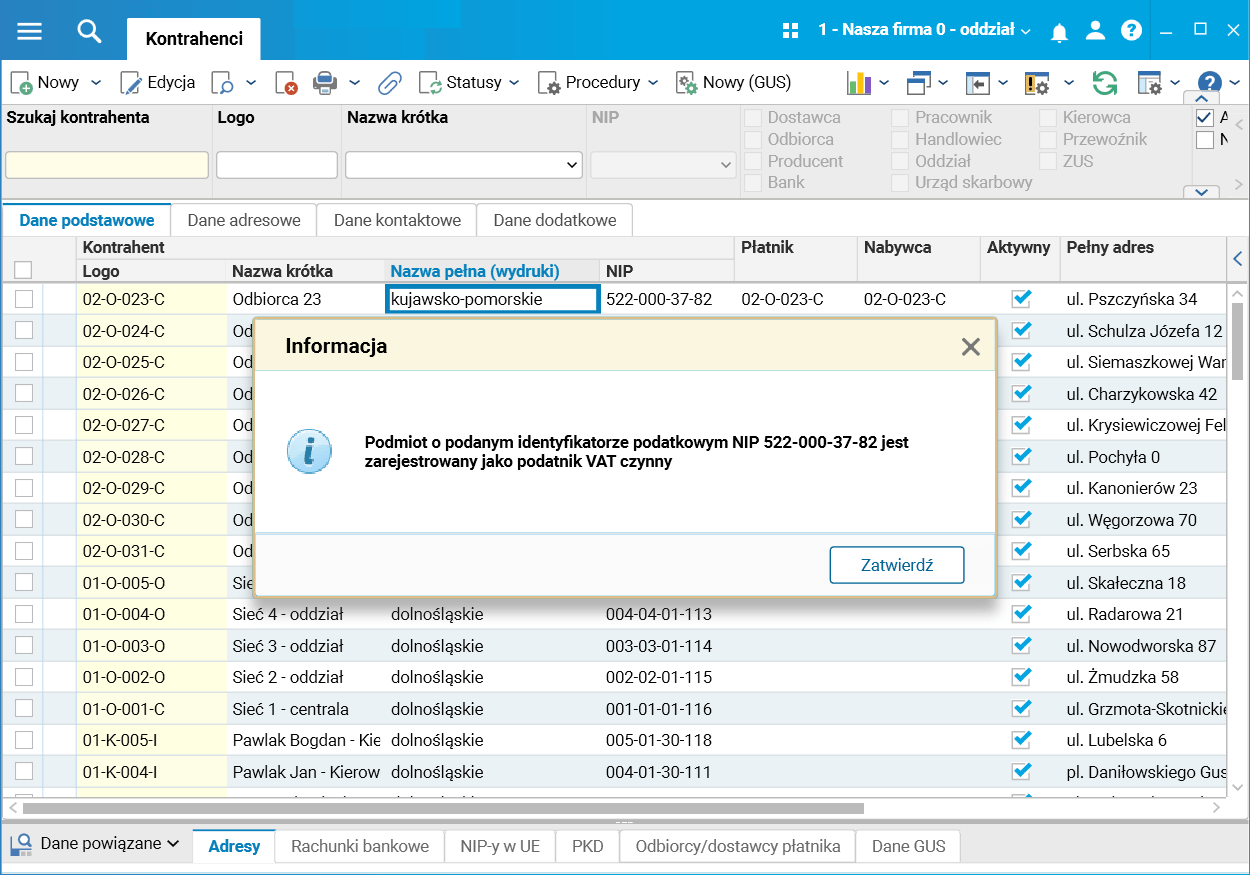Switch to the Dane adresowe tab
1250x875 pixels.
[244, 220]
